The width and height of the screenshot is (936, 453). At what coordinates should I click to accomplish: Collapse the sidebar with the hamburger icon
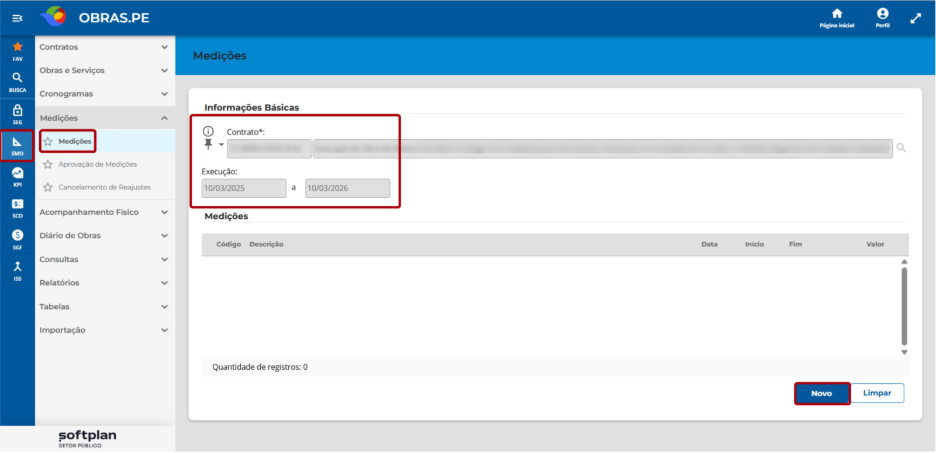[17, 19]
